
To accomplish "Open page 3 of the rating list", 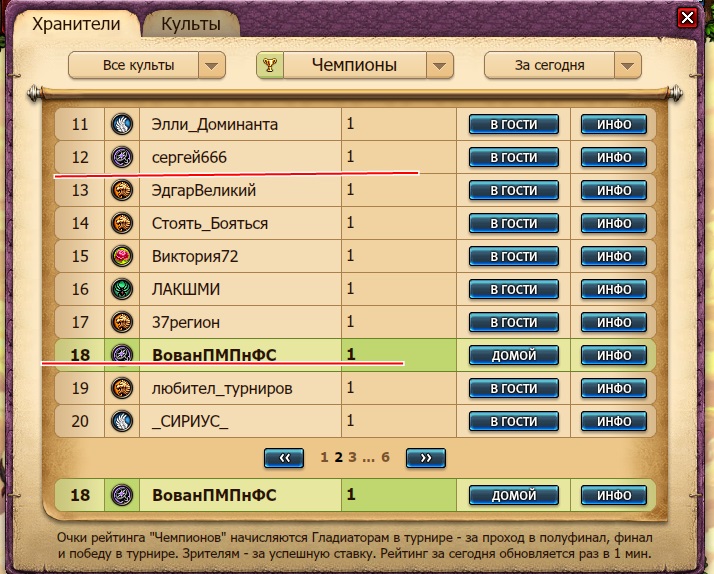I will tap(352, 457).
